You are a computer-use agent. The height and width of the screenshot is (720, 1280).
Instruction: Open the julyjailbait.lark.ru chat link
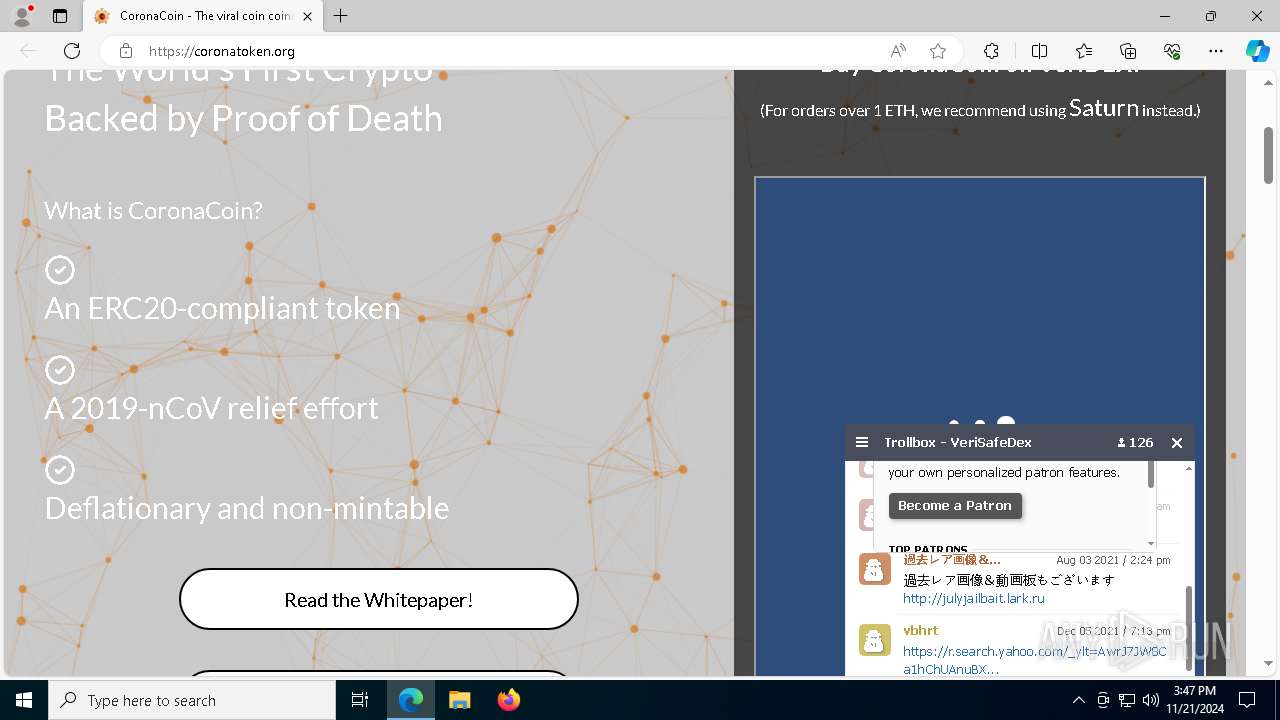pyautogui.click(x=974, y=599)
